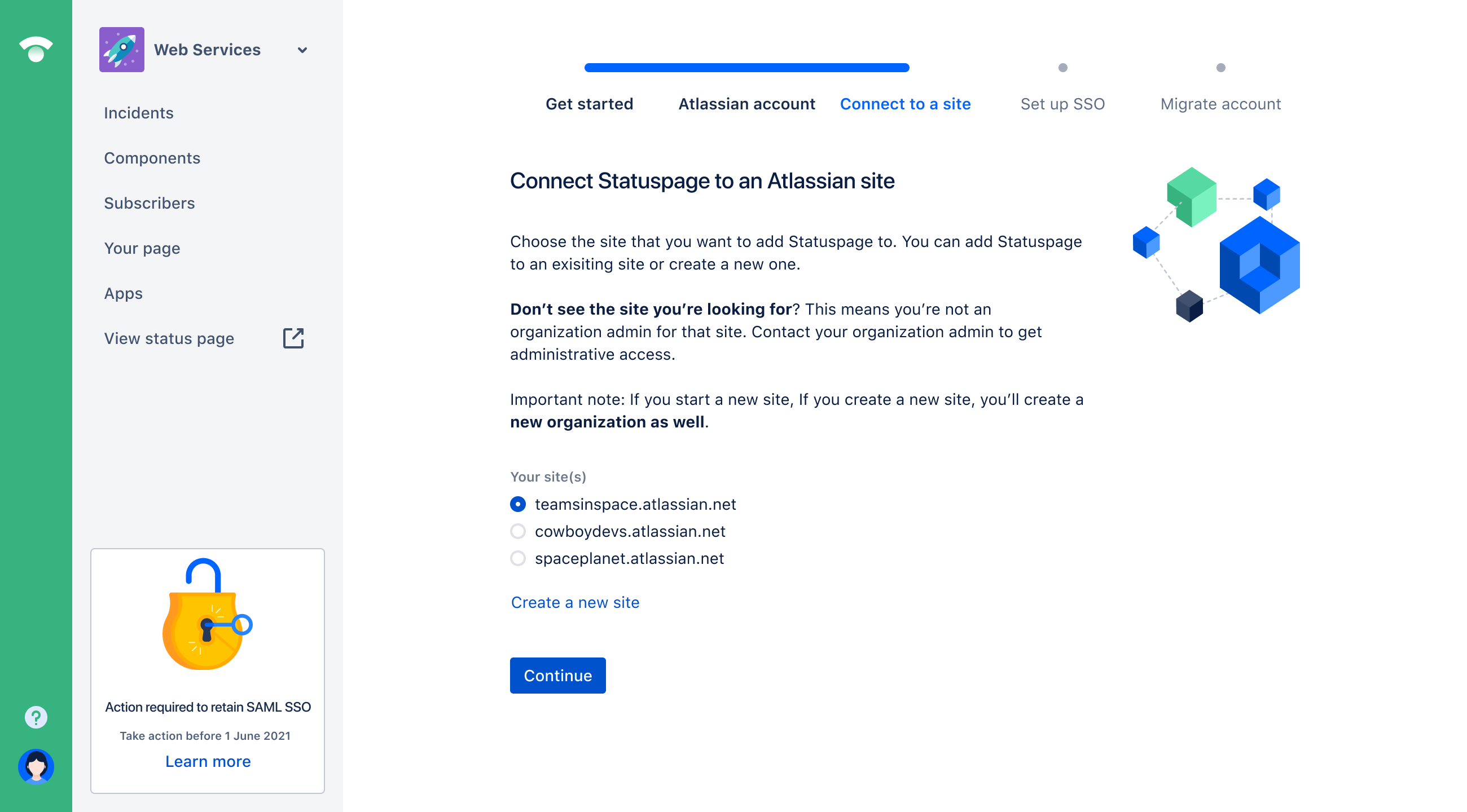Open the Incidents section in sidebar
This screenshot has height=812, width=1467.
138,112
